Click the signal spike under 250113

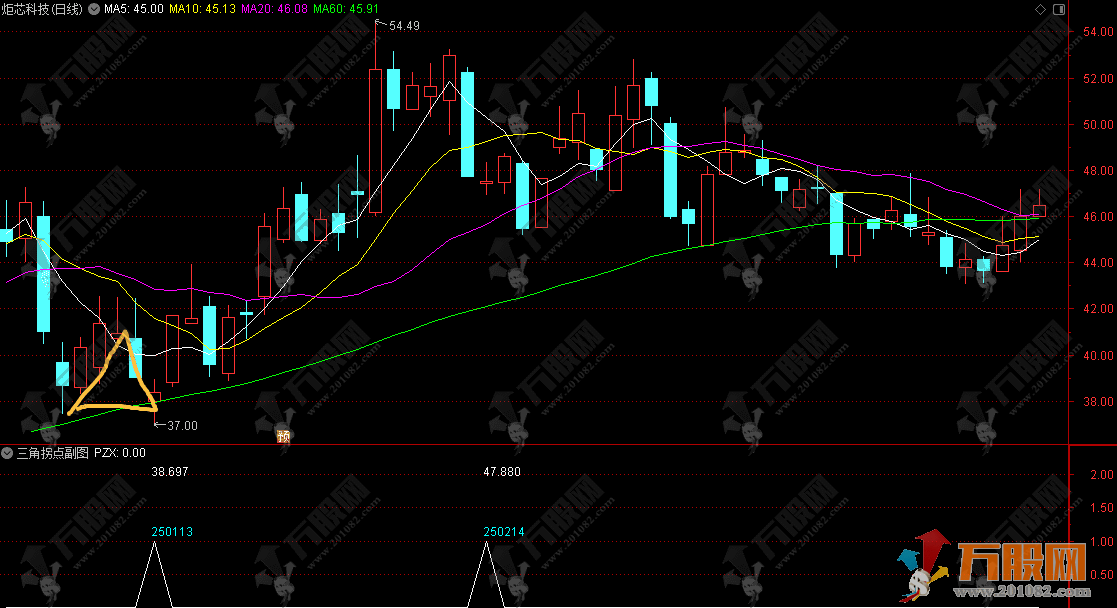[155, 574]
